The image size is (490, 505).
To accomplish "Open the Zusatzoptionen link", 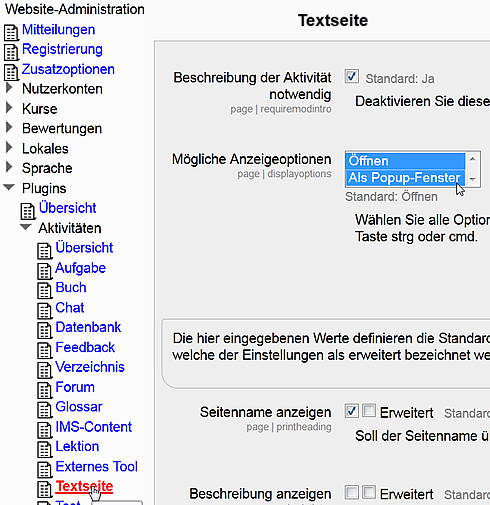I will (x=68, y=69).
